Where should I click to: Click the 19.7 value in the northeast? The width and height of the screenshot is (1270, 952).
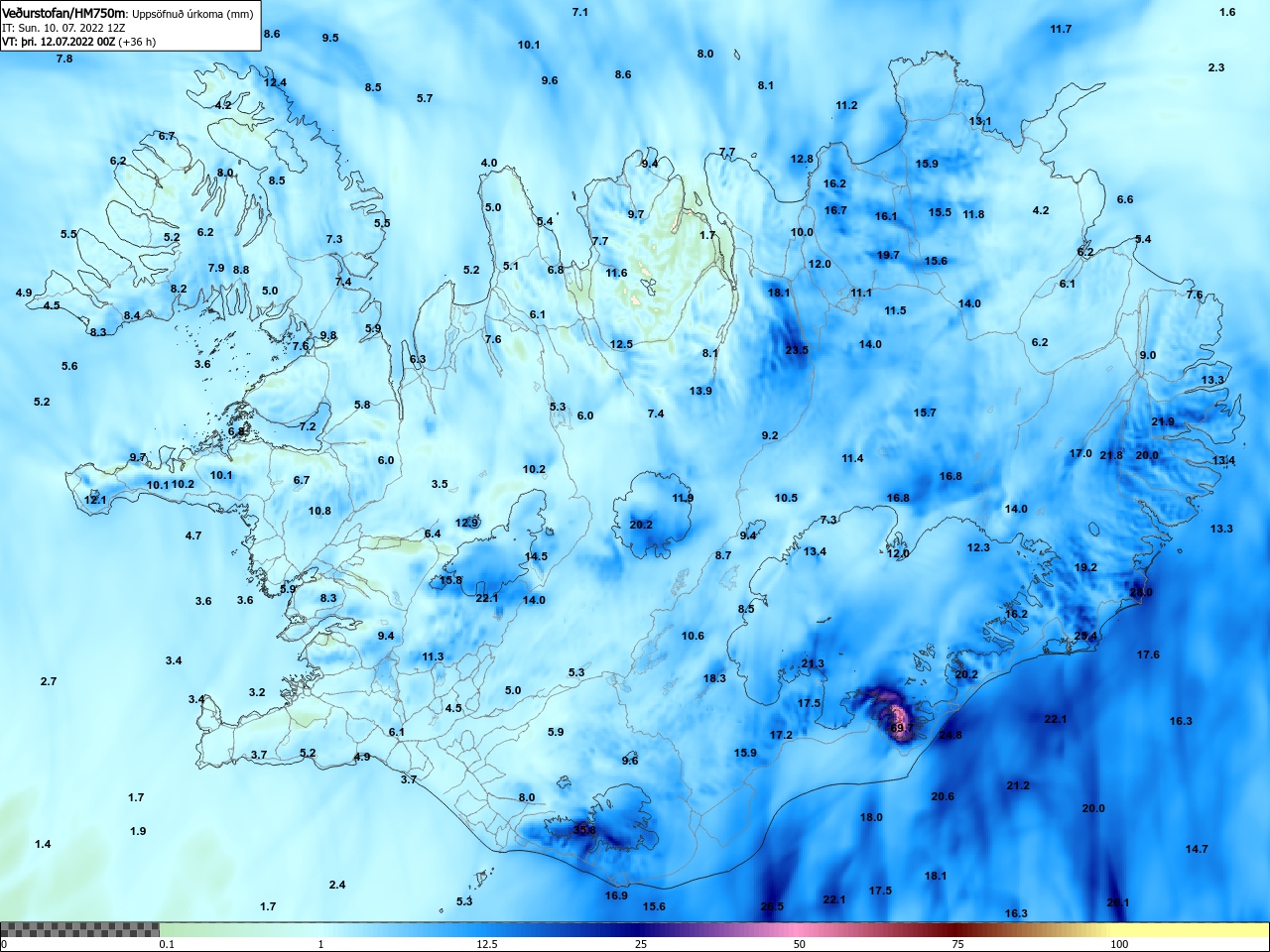click(x=888, y=255)
